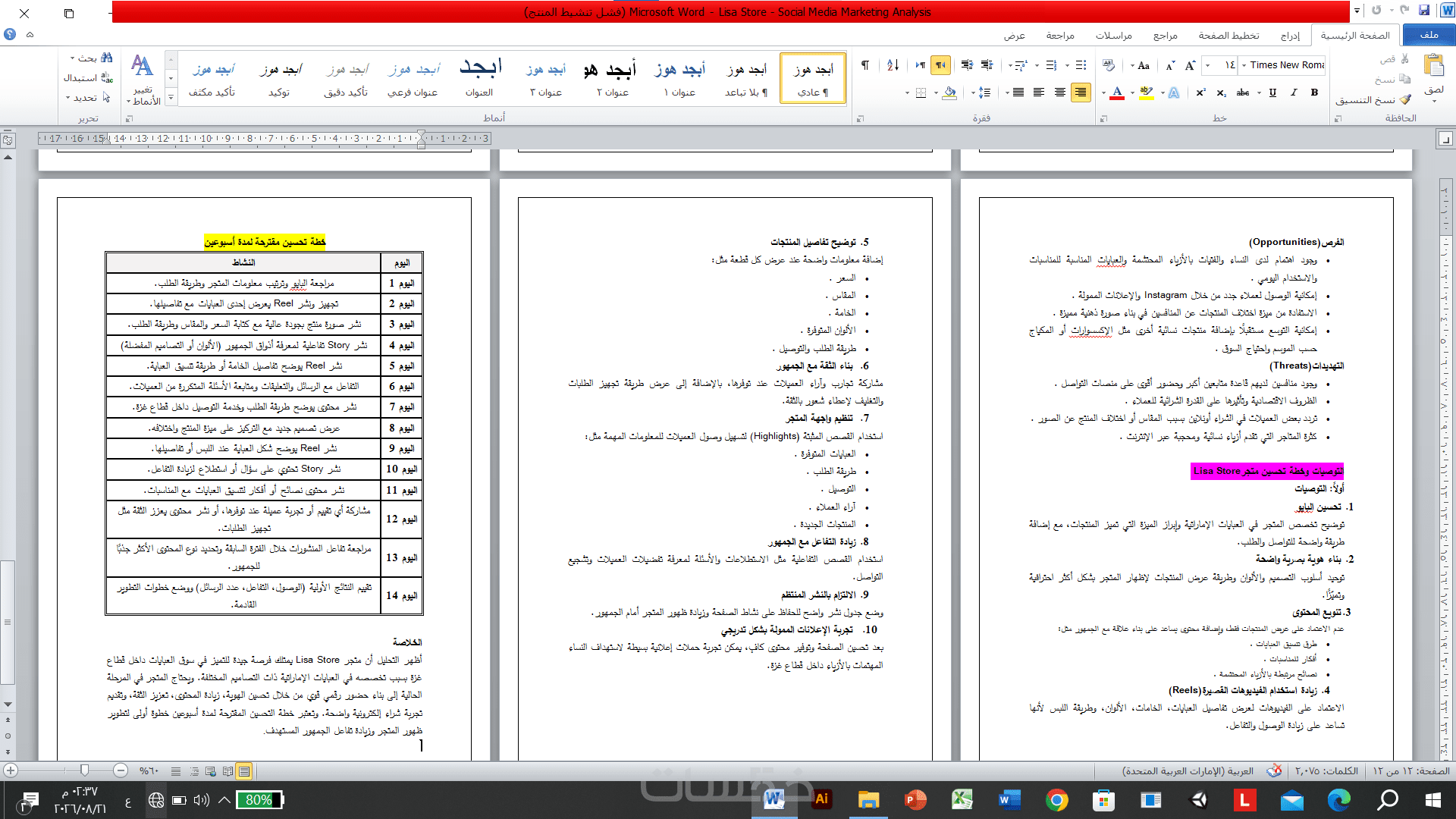Toggle right-to-left text direction
Screen dimensions: 1456x819
click(x=940, y=65)
